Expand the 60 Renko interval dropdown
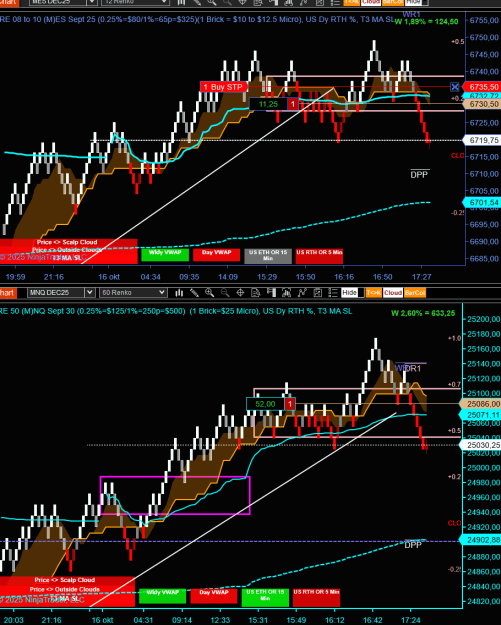501x625 pixels. 161,293
